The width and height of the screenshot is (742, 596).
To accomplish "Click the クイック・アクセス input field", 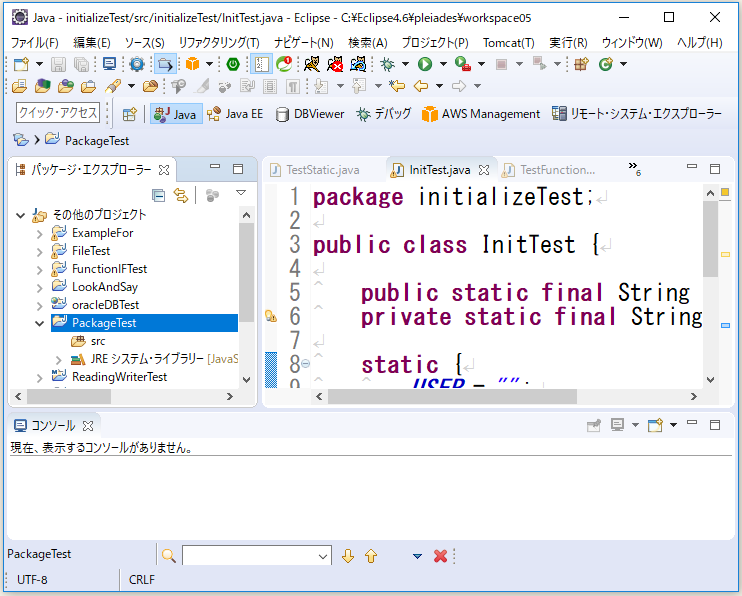I will point(58,113).
